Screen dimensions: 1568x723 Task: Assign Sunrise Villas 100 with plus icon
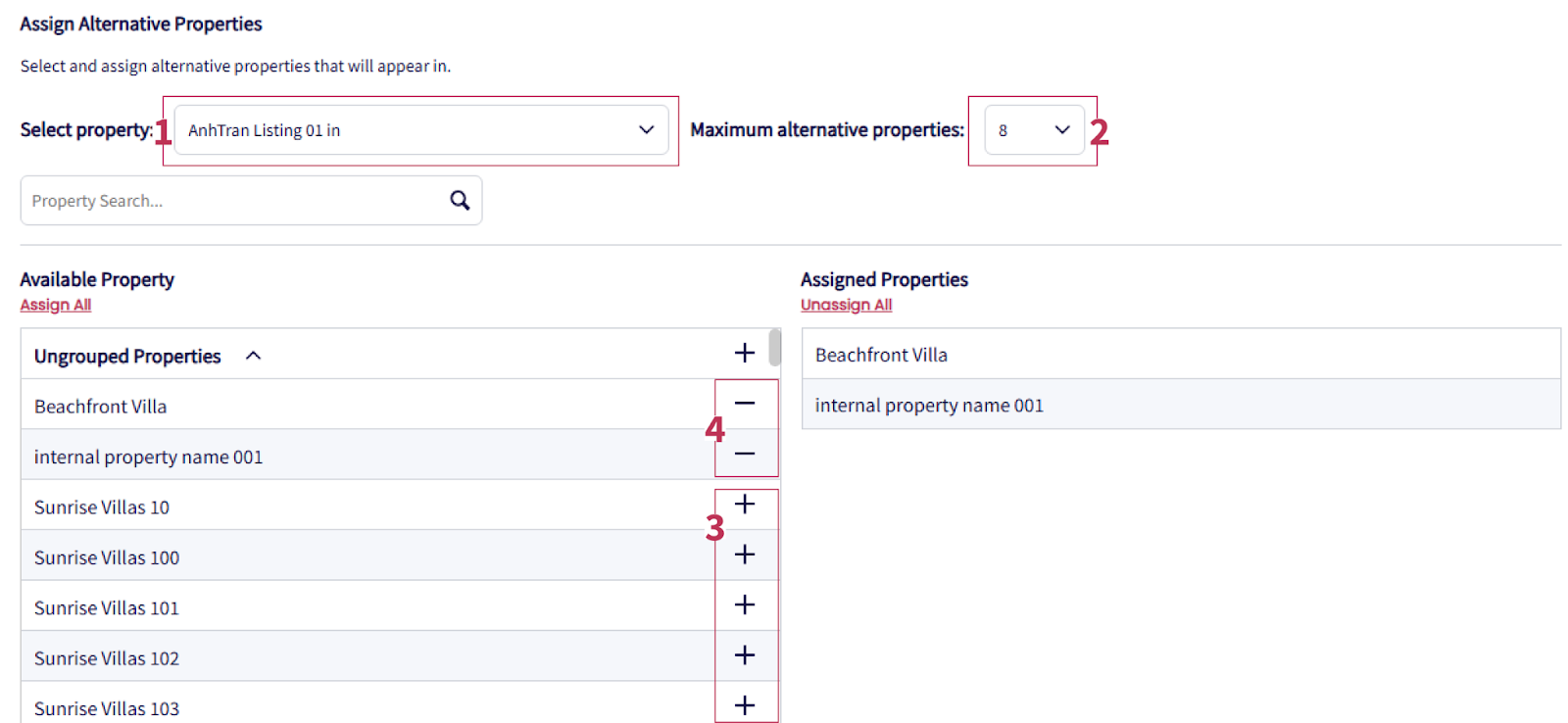[745, 554]
